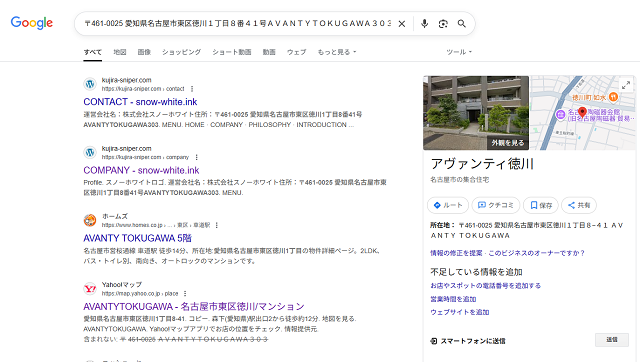640x362 pixels.
Task: Open Google Lens image search icon
Action: [x=443, y=24]
